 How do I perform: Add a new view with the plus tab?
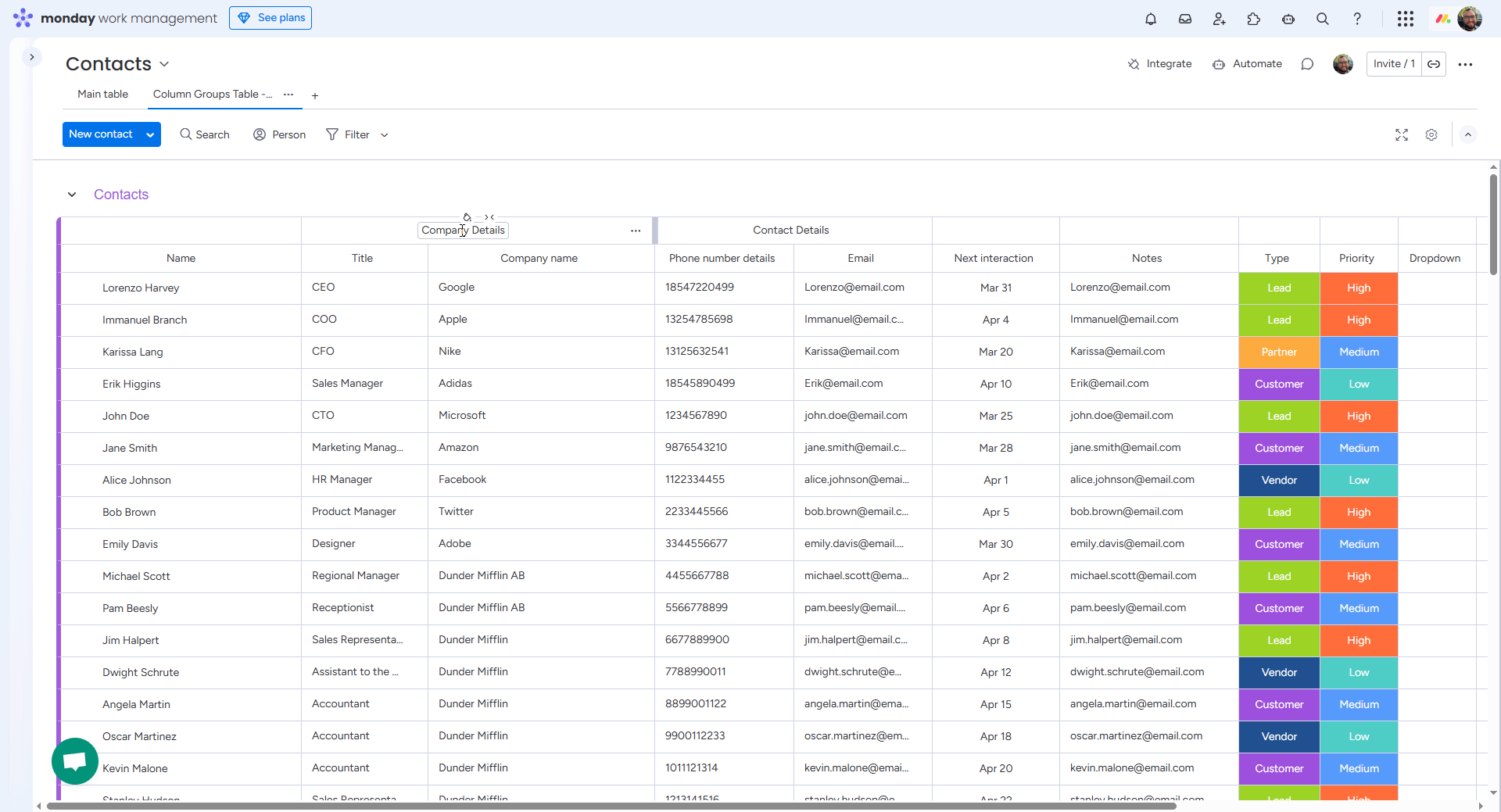pyautogui.click(x=314, y=96)
